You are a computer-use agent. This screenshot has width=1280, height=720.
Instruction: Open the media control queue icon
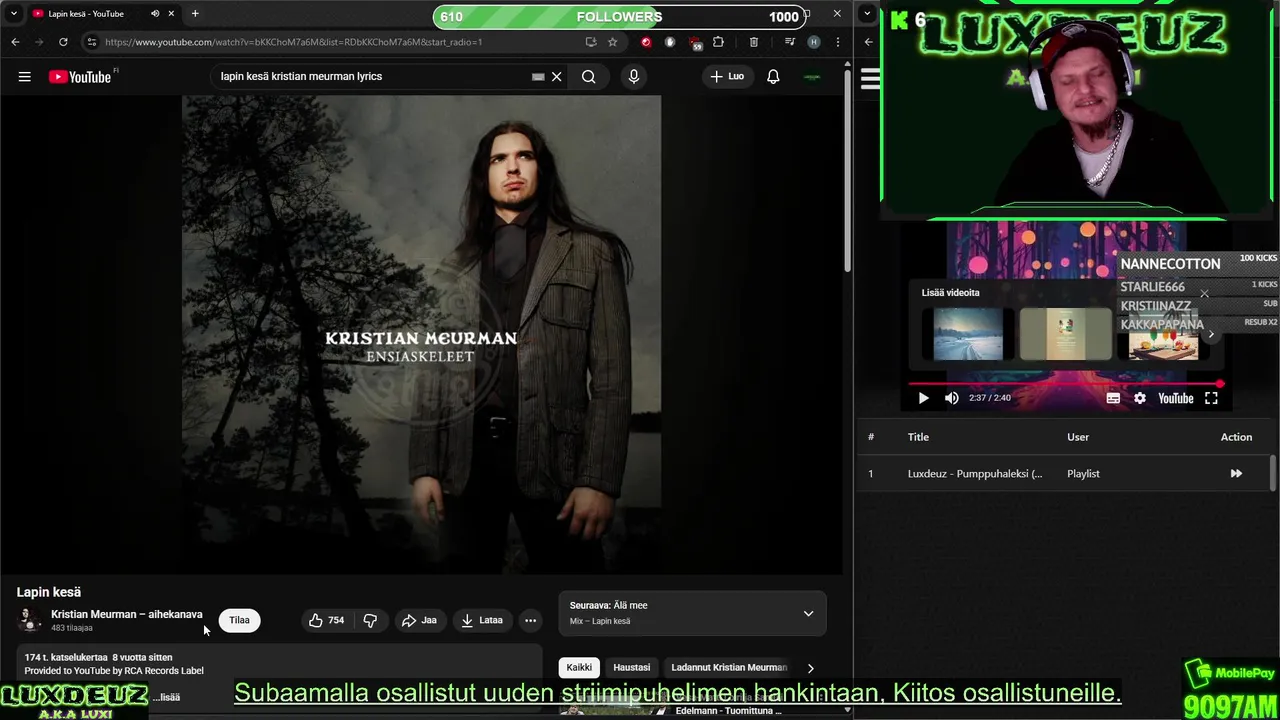790,42
